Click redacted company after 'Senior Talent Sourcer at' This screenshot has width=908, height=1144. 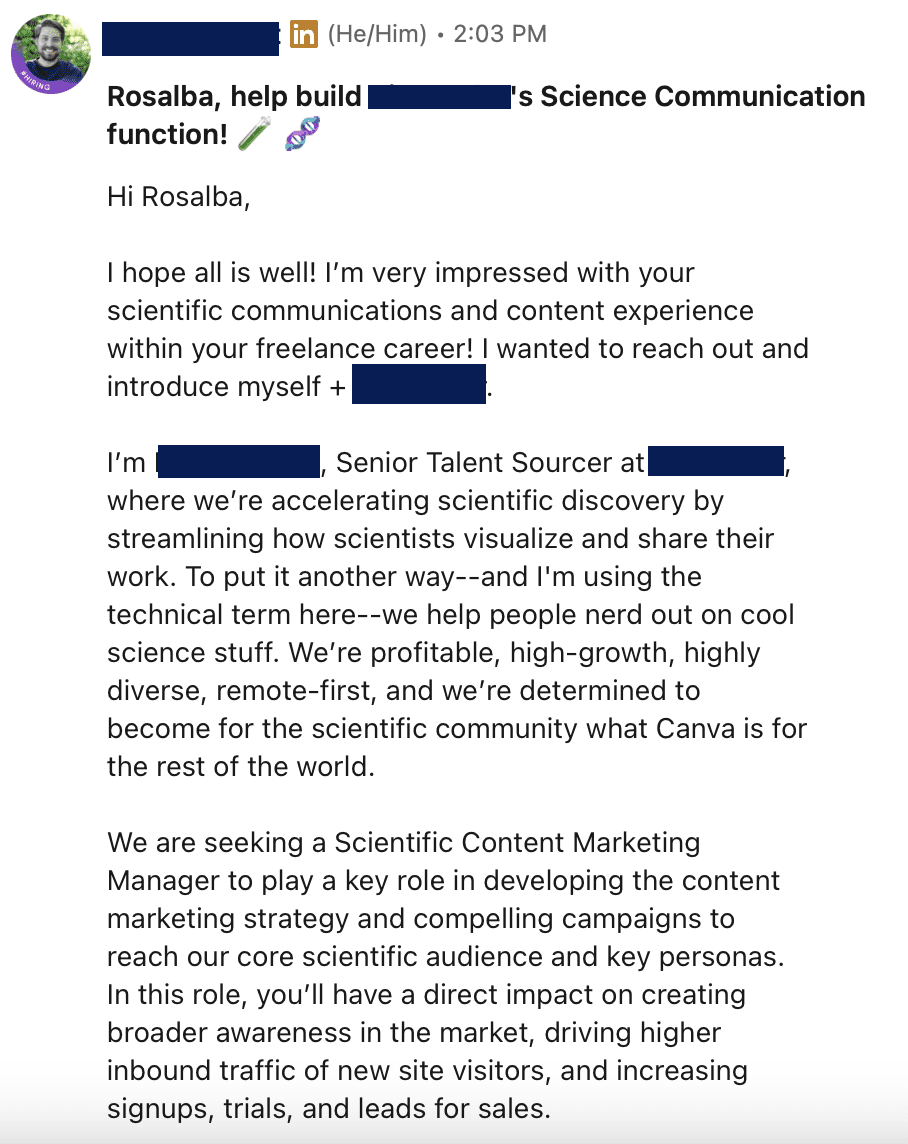click(x=715, y=463)
